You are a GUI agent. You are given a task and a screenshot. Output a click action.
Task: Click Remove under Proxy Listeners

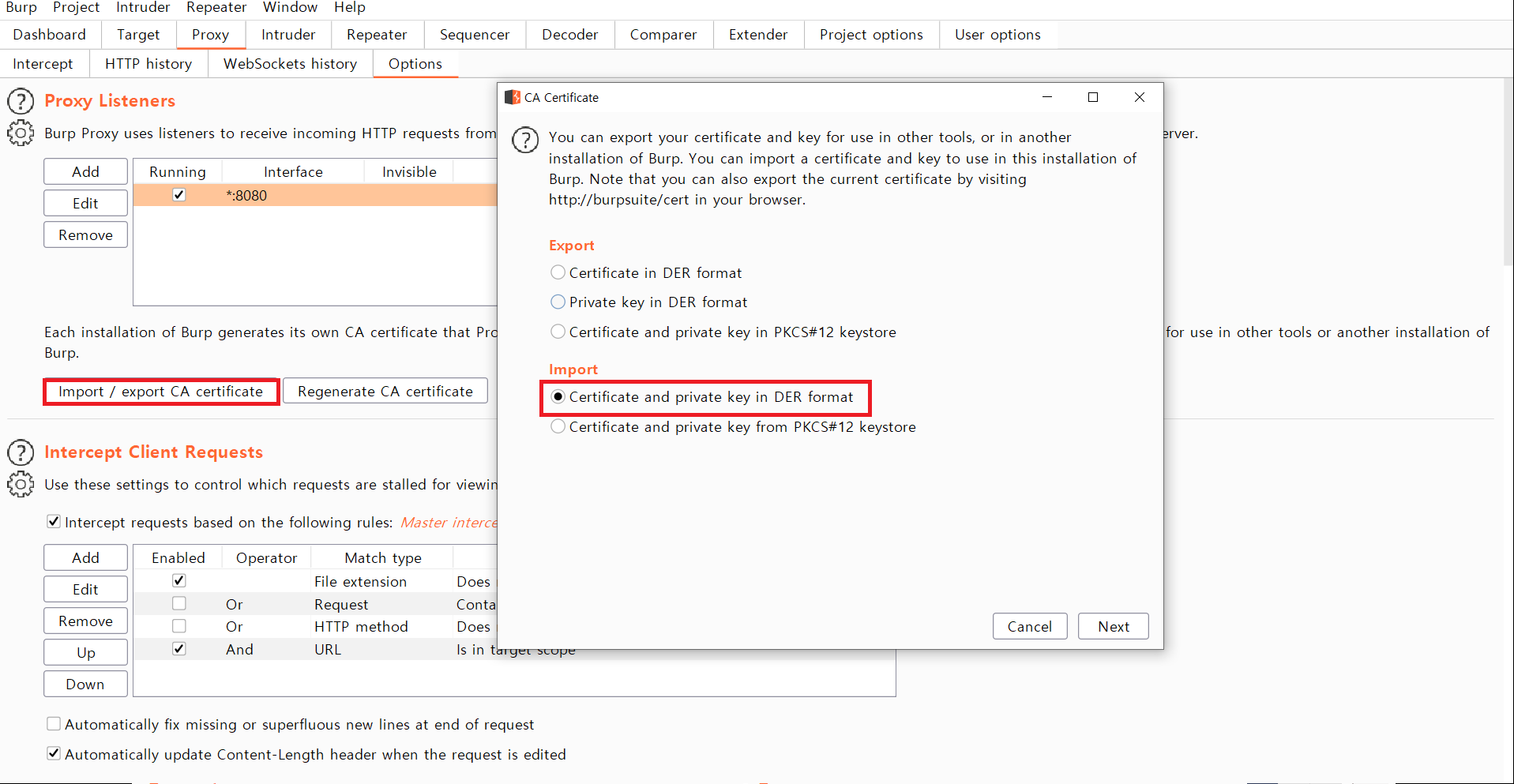pyautogui.click(x=85, y=234)
